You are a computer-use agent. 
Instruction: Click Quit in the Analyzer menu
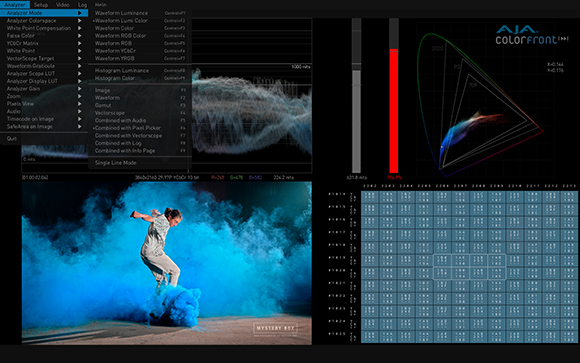(12, 139)
